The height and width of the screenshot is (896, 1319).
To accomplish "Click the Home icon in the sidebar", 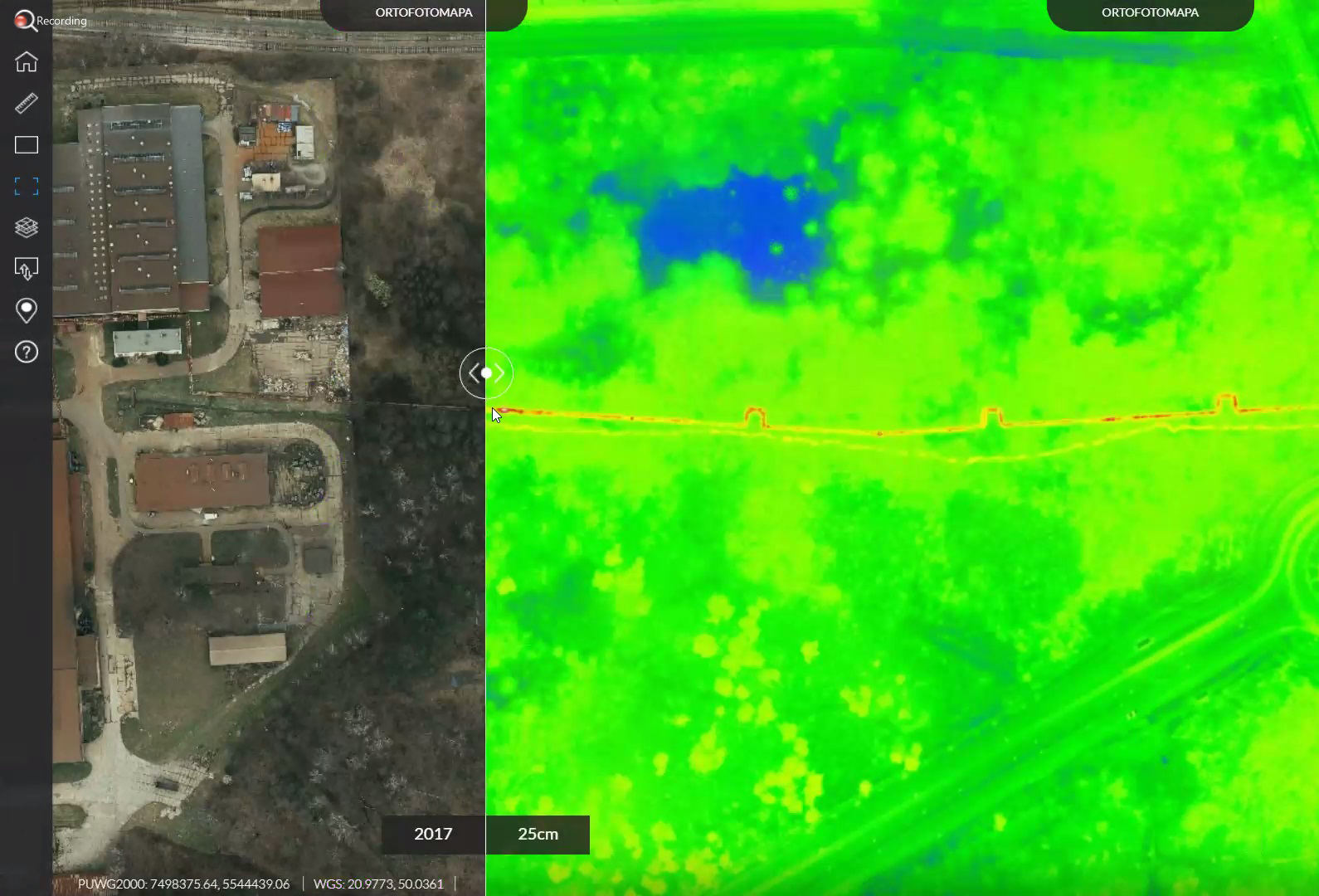I will 27,61.
